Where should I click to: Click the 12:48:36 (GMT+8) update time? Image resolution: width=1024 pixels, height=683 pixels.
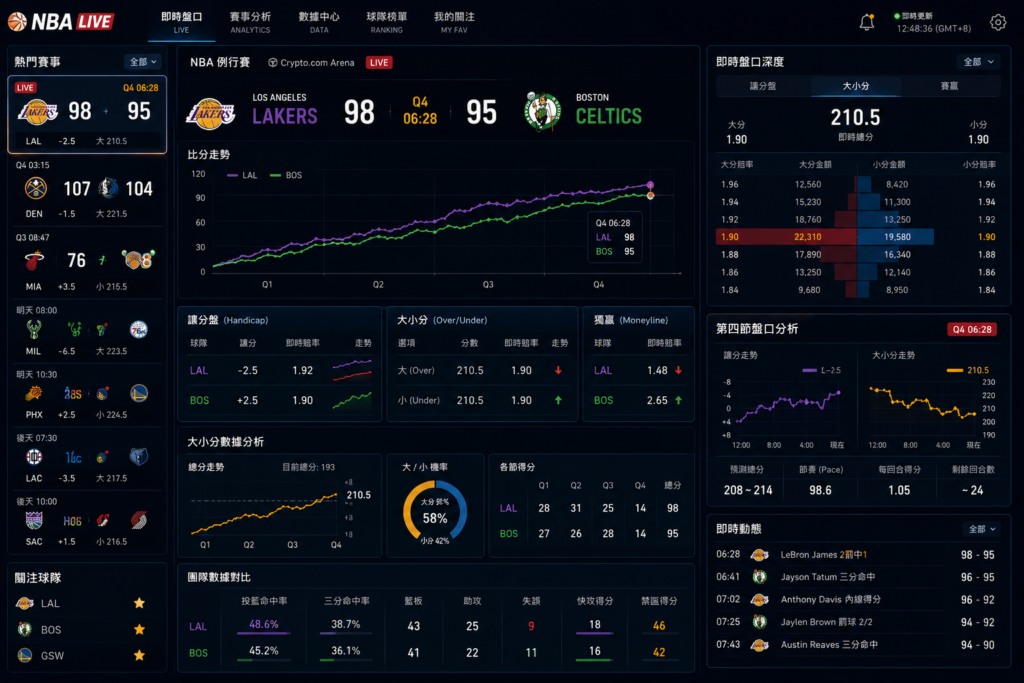click(x=933, y=29)
